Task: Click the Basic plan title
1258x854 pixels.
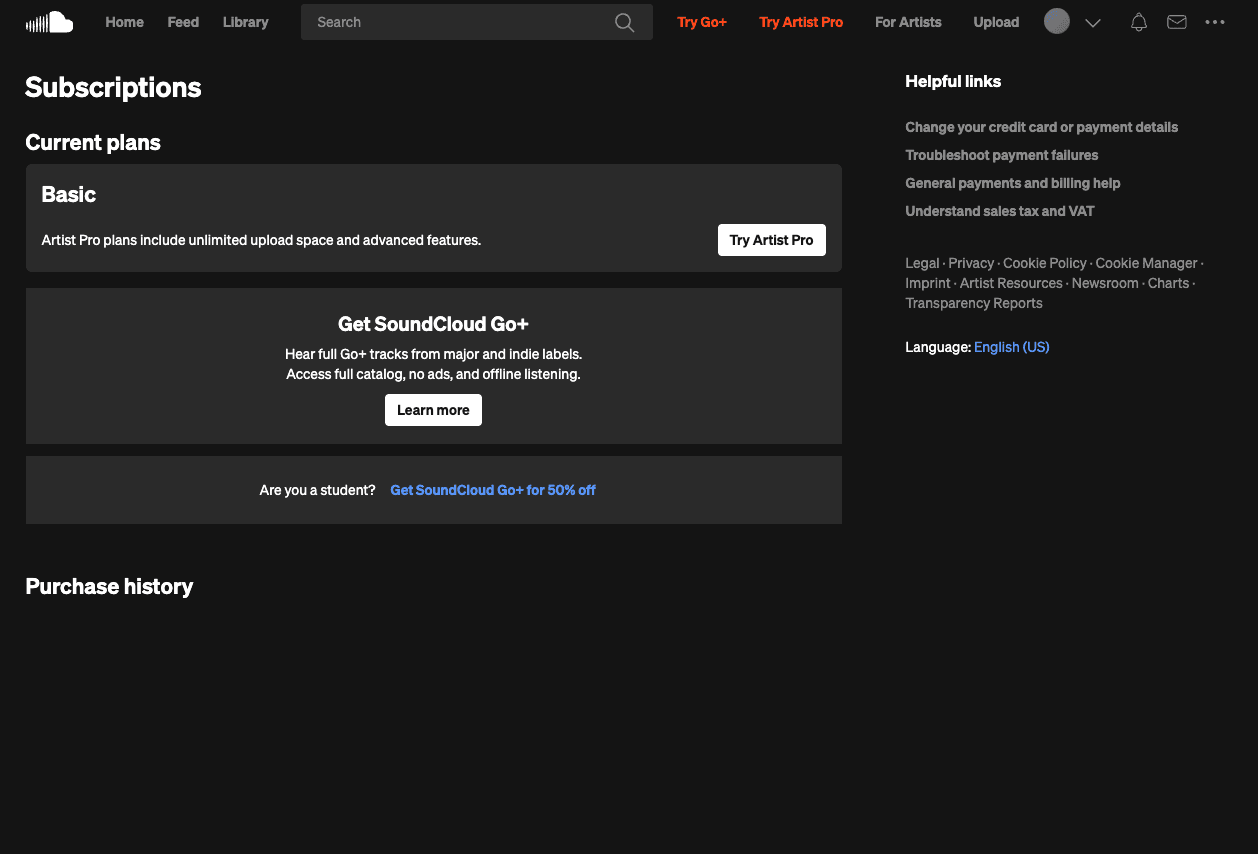Action: [x=69, y=195]
